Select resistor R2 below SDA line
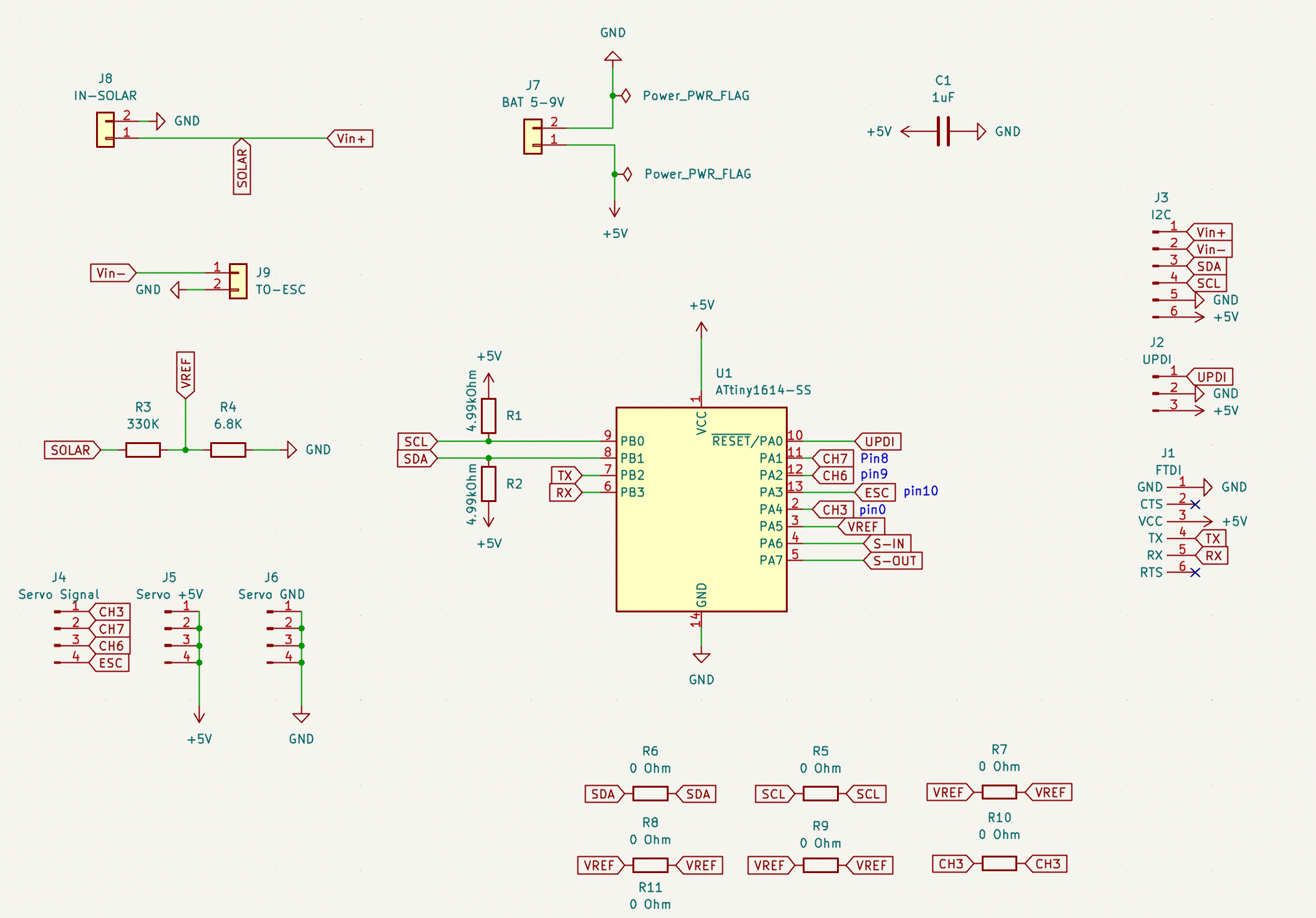Screen dimensions: 1316x918 (488, 484)
